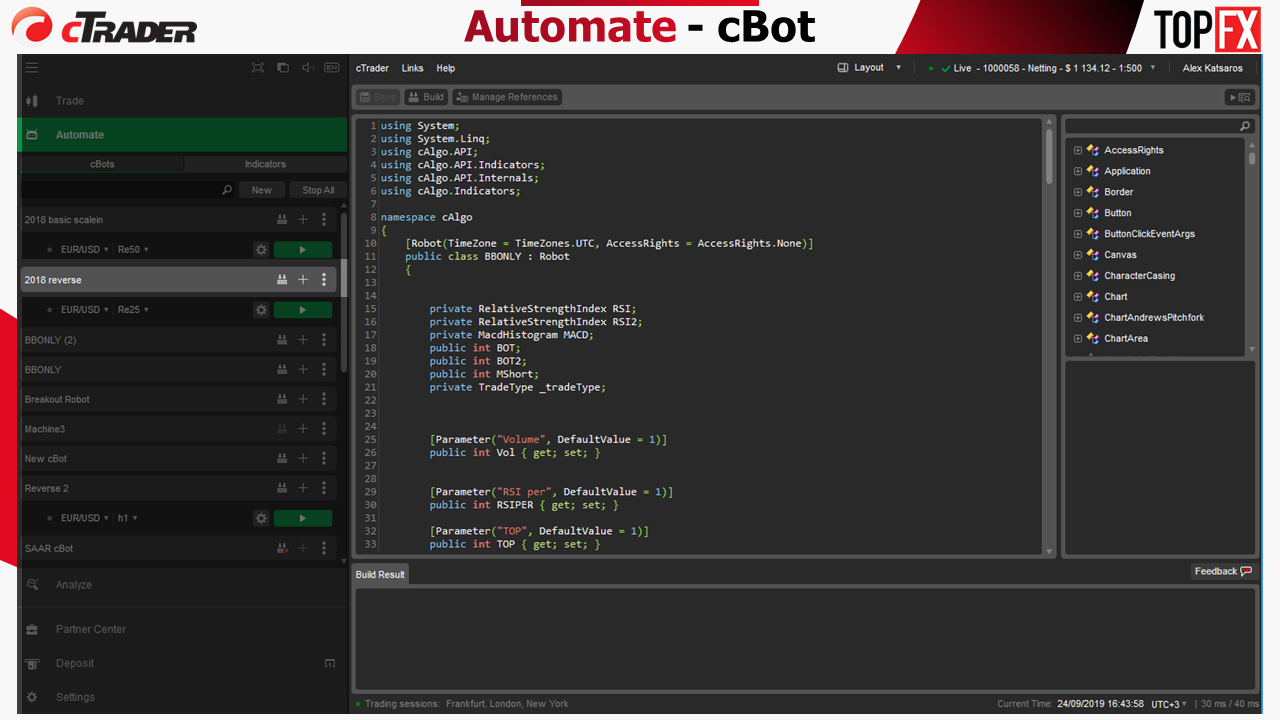
Task: Open the h1 timeframe dropdown
Action: (x=127, y=518)
